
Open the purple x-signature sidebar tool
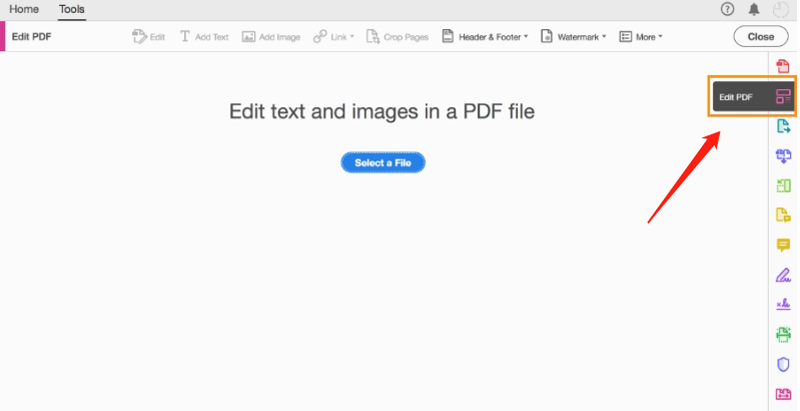pos(783,304)
